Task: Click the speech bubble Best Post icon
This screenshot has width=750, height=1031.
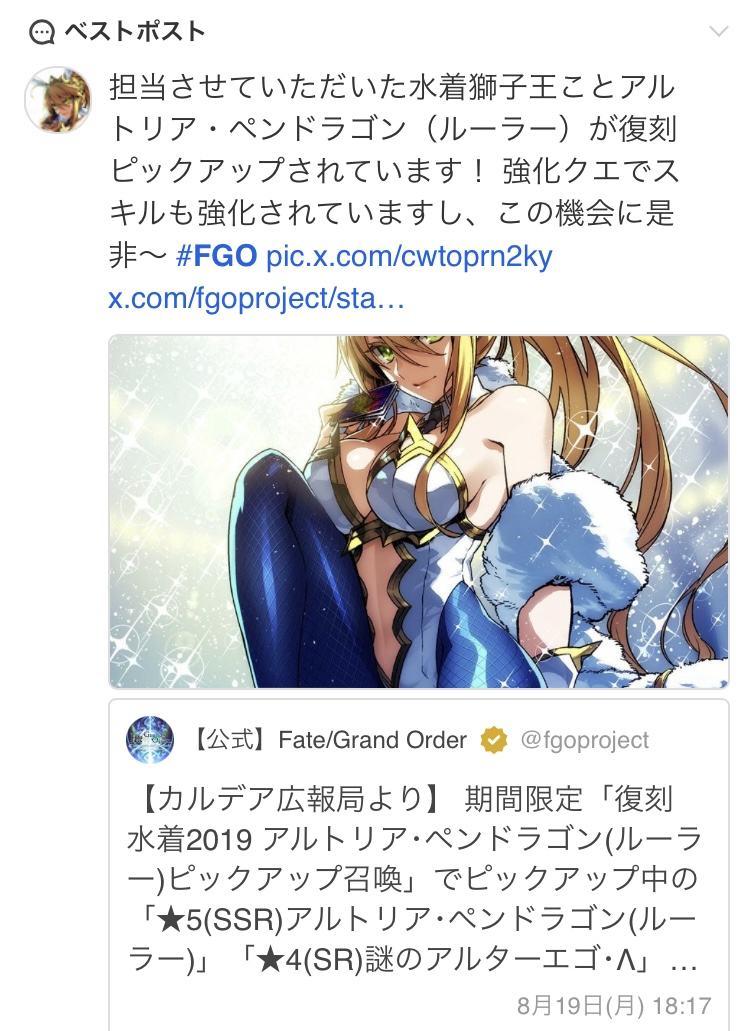Action: point(42,32)
